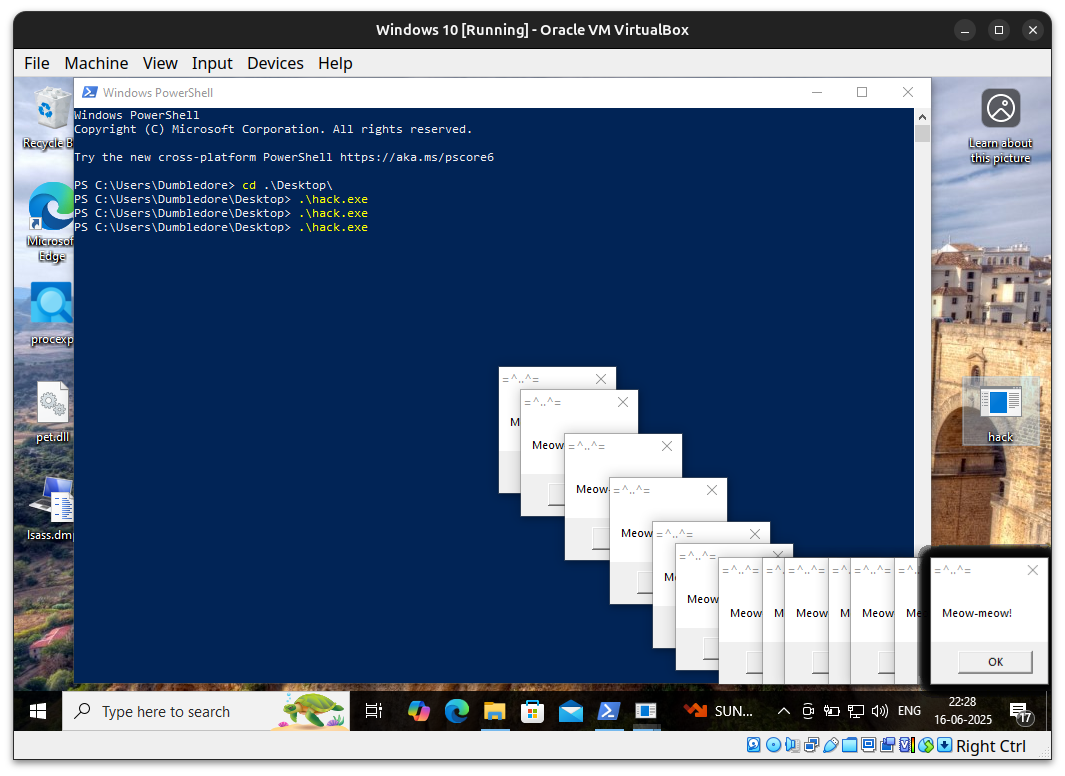Select the pet.dll file on desktop

(x=52, y=412)
